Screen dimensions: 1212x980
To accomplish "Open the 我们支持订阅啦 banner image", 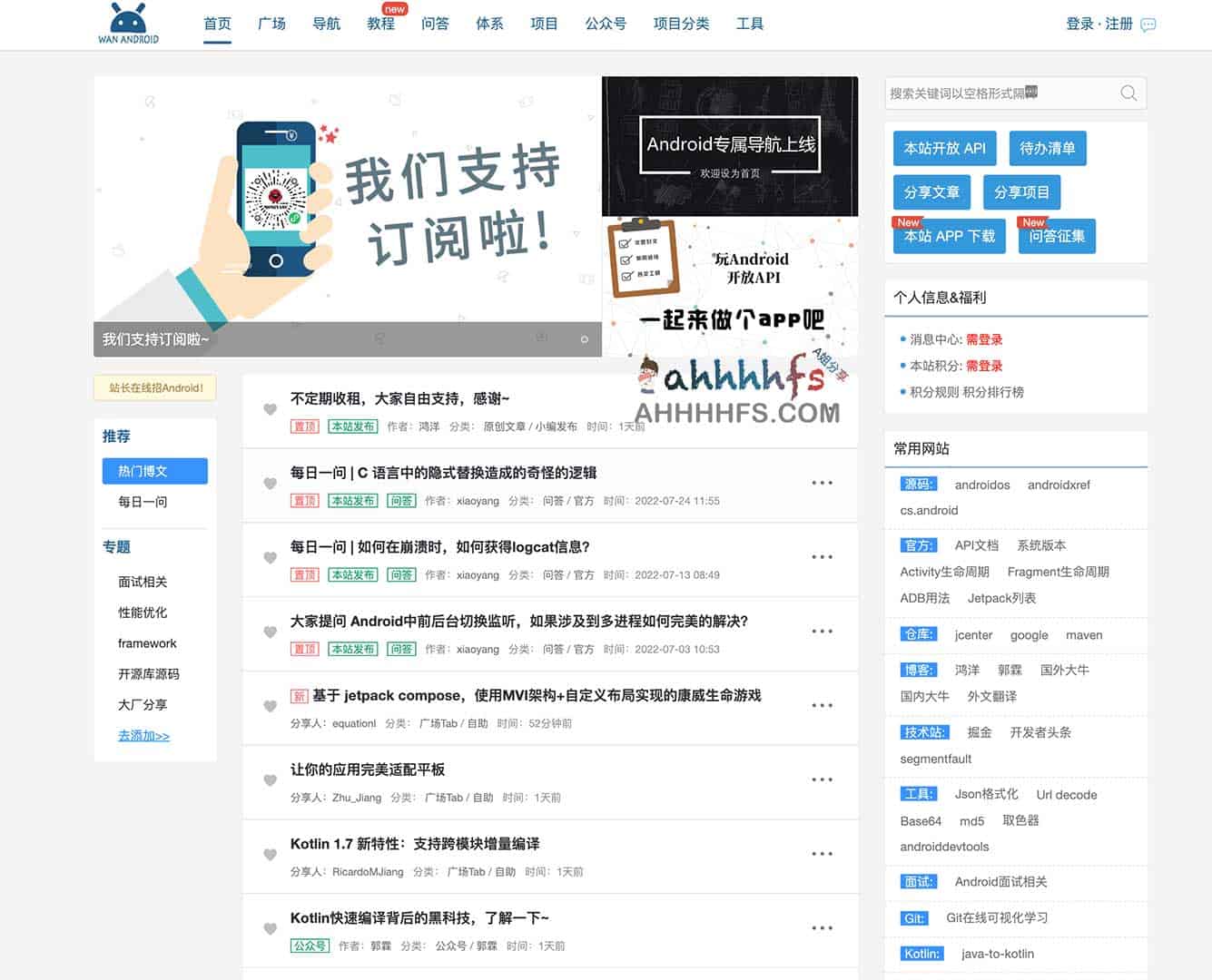I will pyautogui.click(x=348, y=216).
